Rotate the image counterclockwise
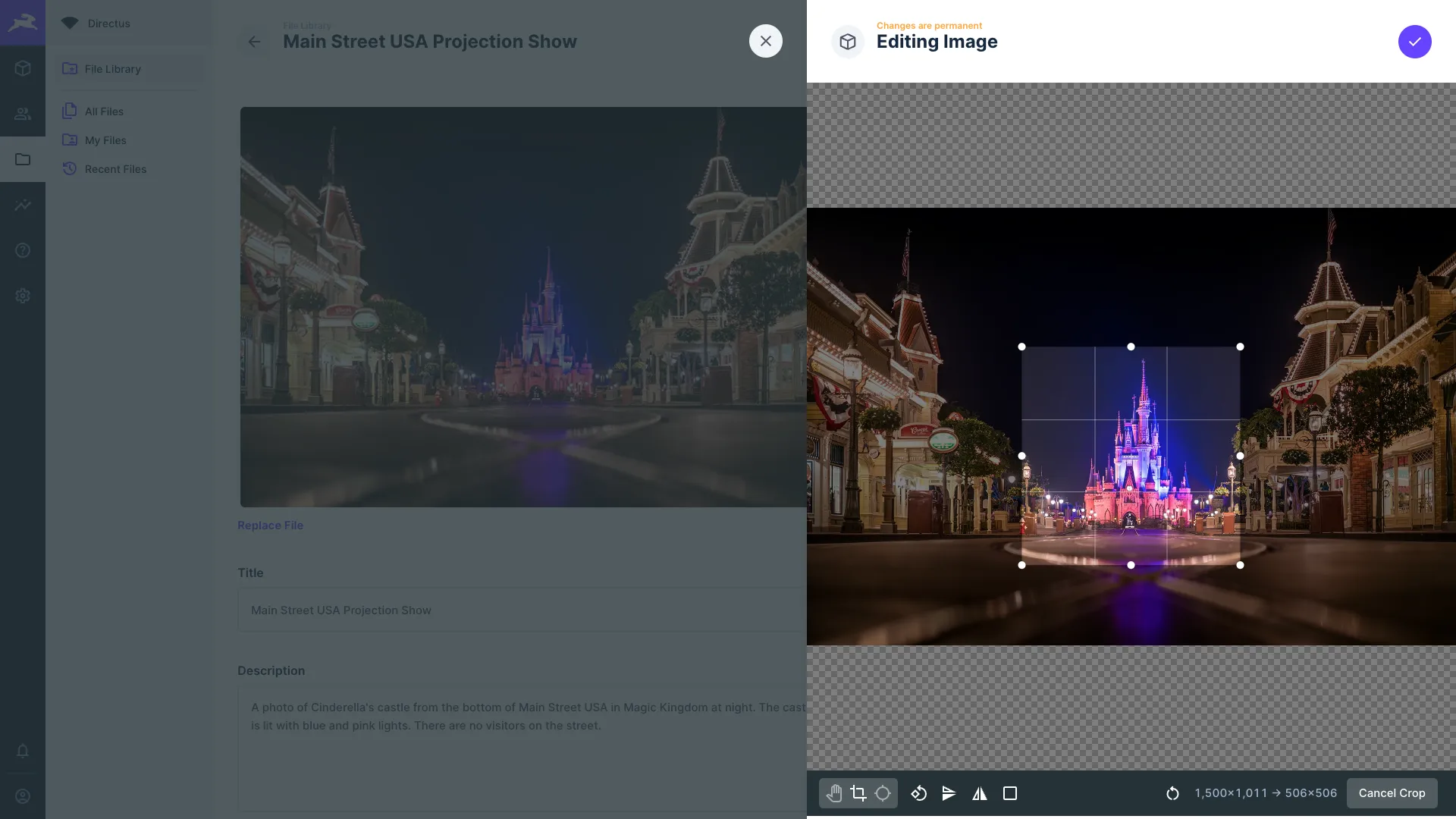 [919, 793]
